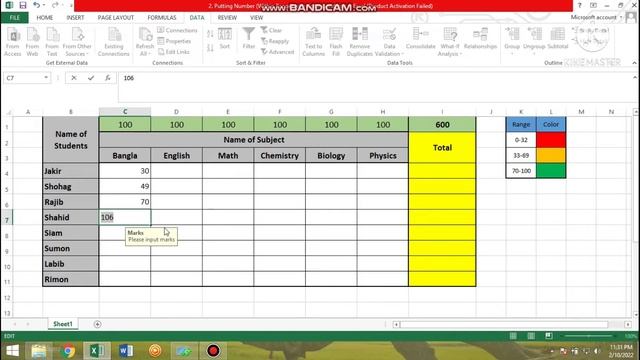Screen dimensions: 640x360
Task: Click Sort Z to A icon
Action: [210, 48]
